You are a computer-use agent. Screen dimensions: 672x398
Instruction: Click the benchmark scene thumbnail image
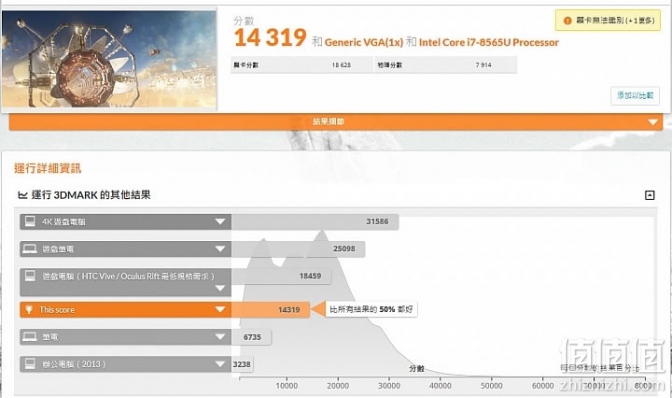[x=109, y=59]
